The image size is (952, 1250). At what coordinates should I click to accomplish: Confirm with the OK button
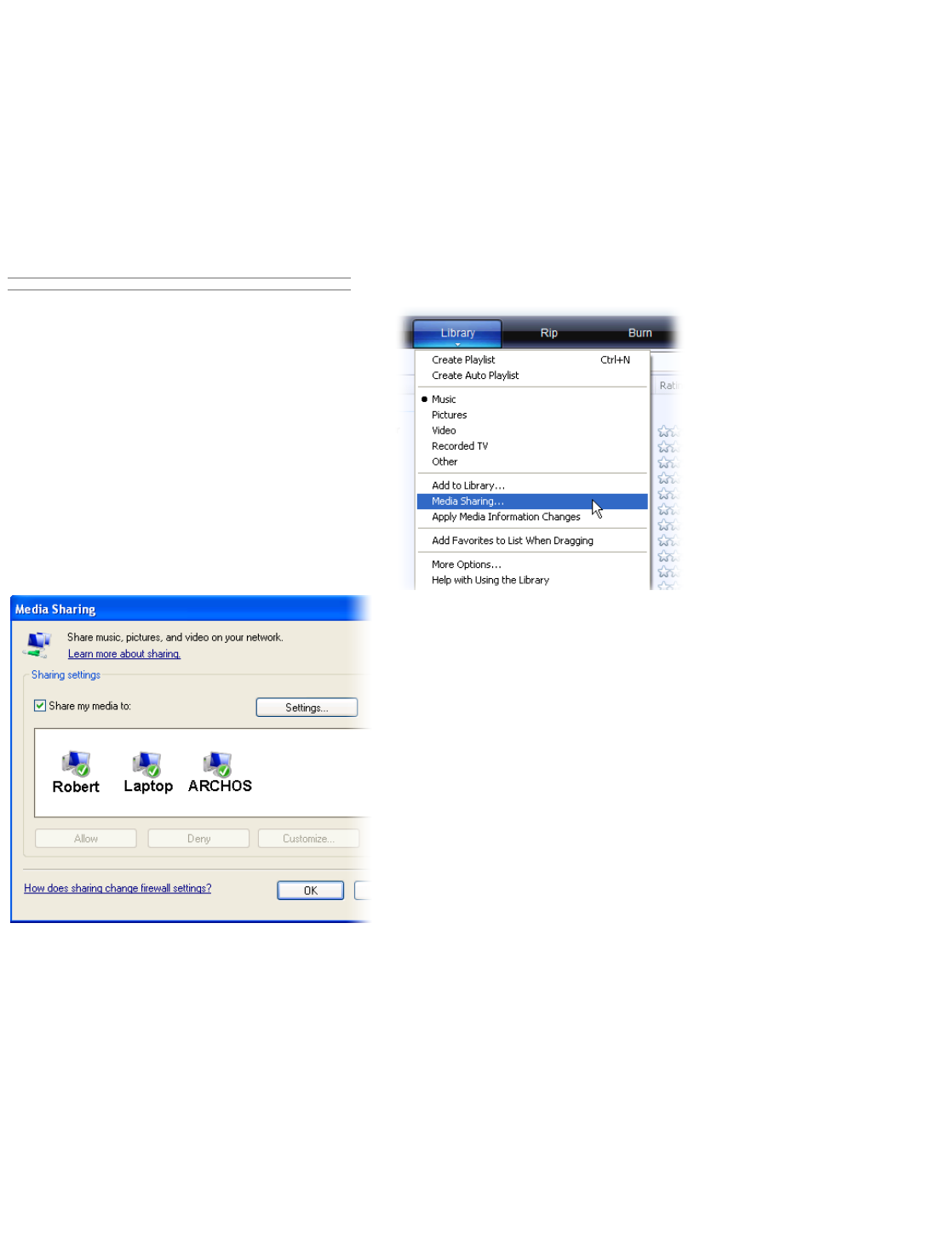point(311,891)
